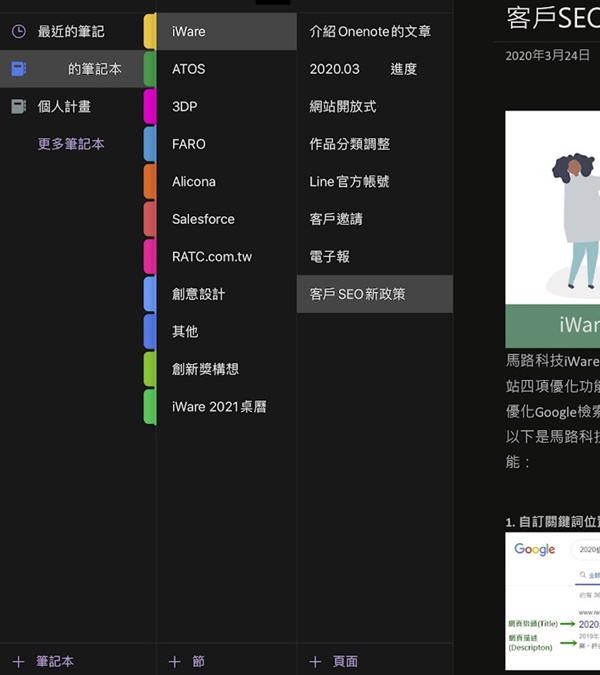The image size is (600, 675).
Task: Open the Line 官方帳號 page
Action: 374,182
